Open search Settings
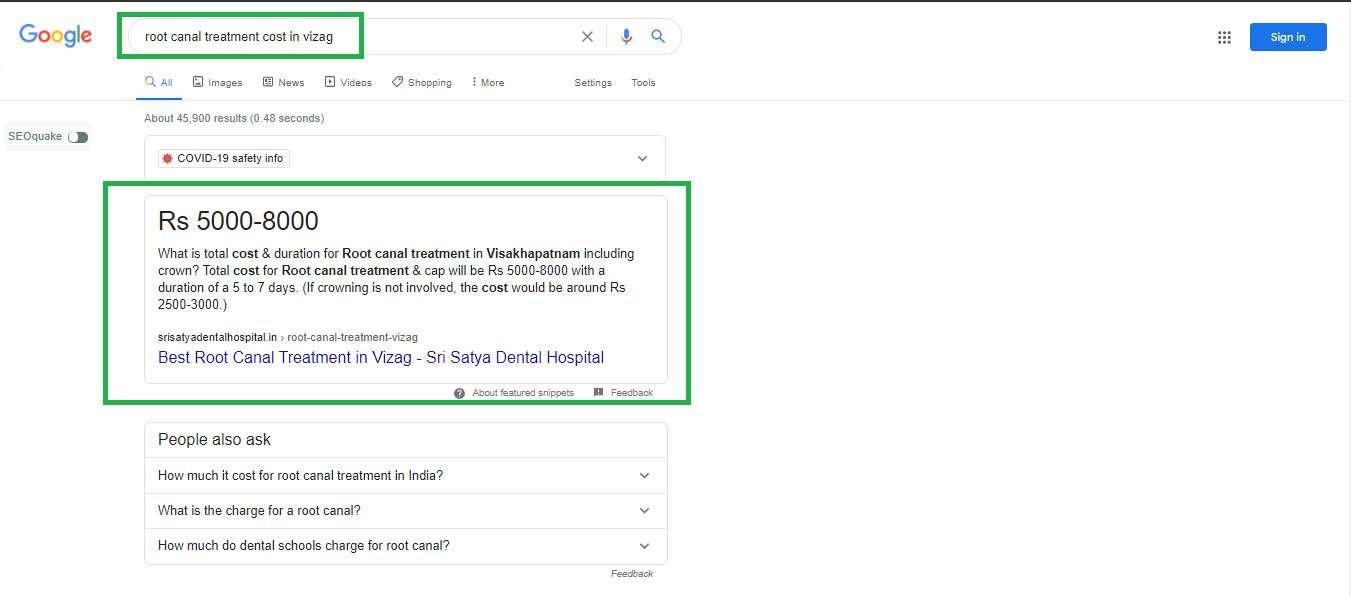Image resolution: width=1351 pixels, height=596 pixels. (x=593, y=83)
